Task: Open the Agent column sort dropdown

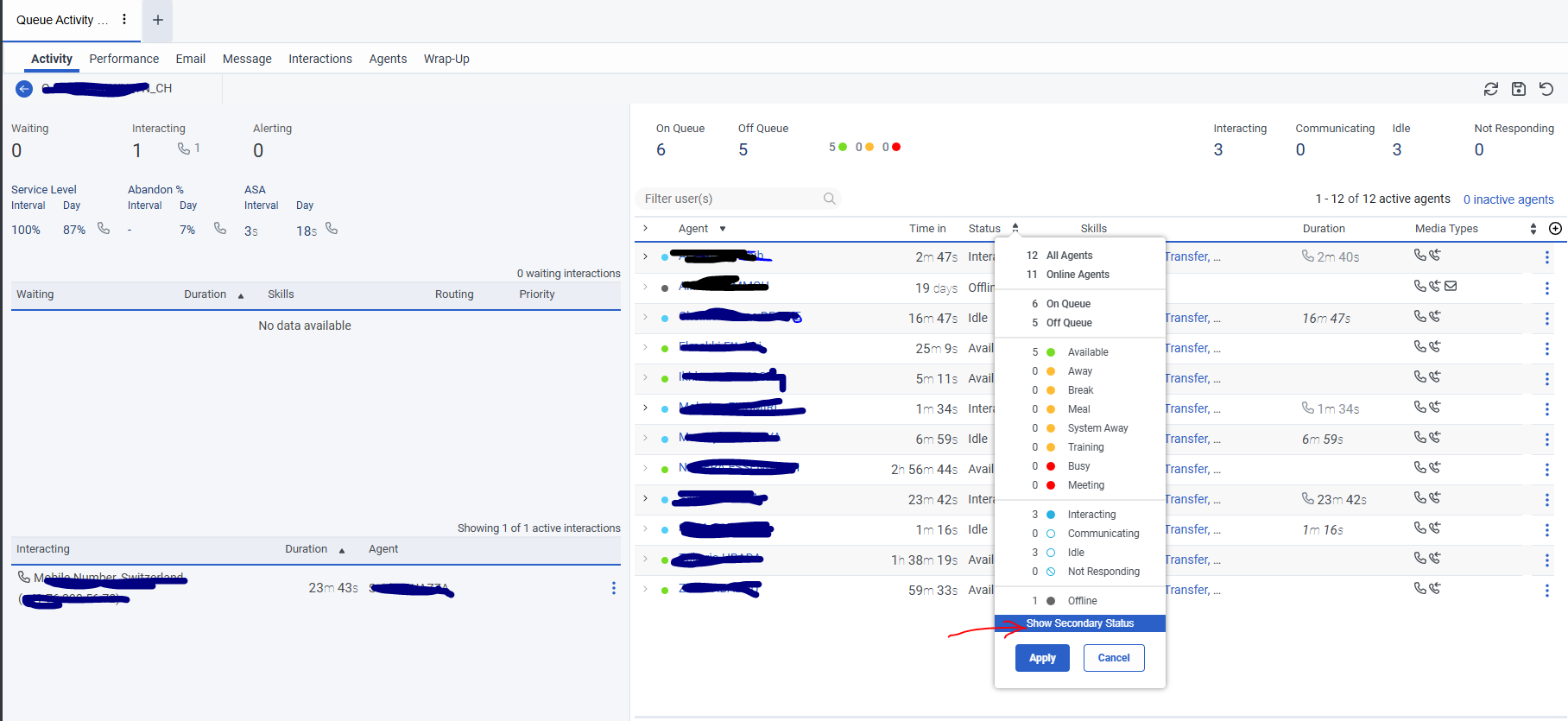Action: [723, 229]
